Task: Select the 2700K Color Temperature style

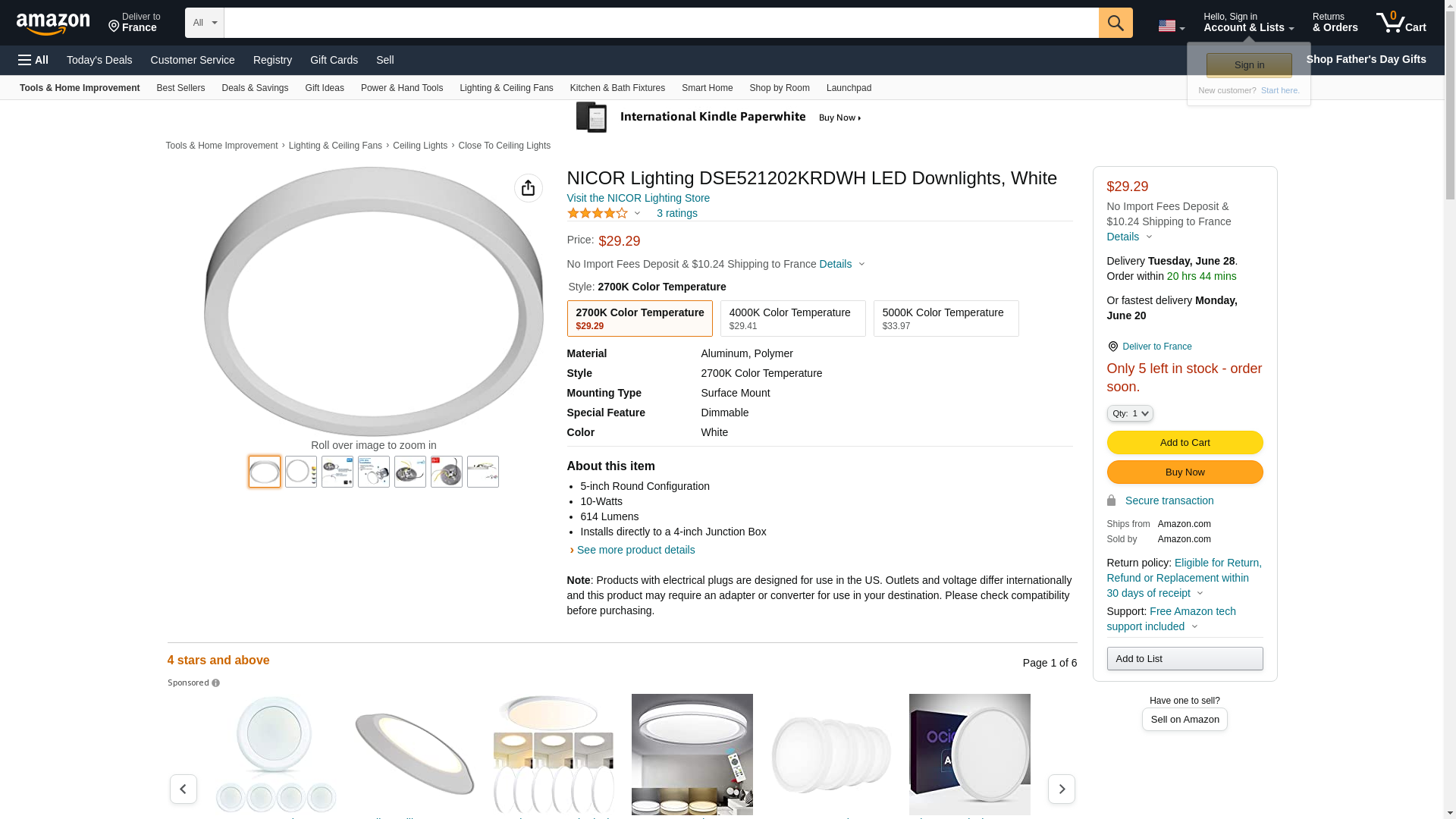Action: 639,318
